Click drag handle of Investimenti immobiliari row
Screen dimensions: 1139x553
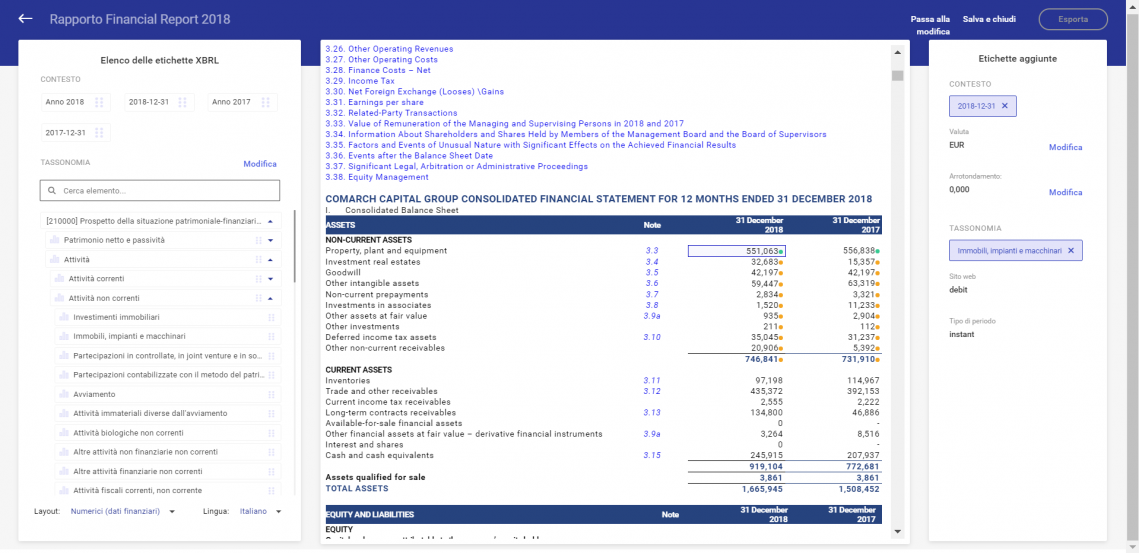point(271,318)
